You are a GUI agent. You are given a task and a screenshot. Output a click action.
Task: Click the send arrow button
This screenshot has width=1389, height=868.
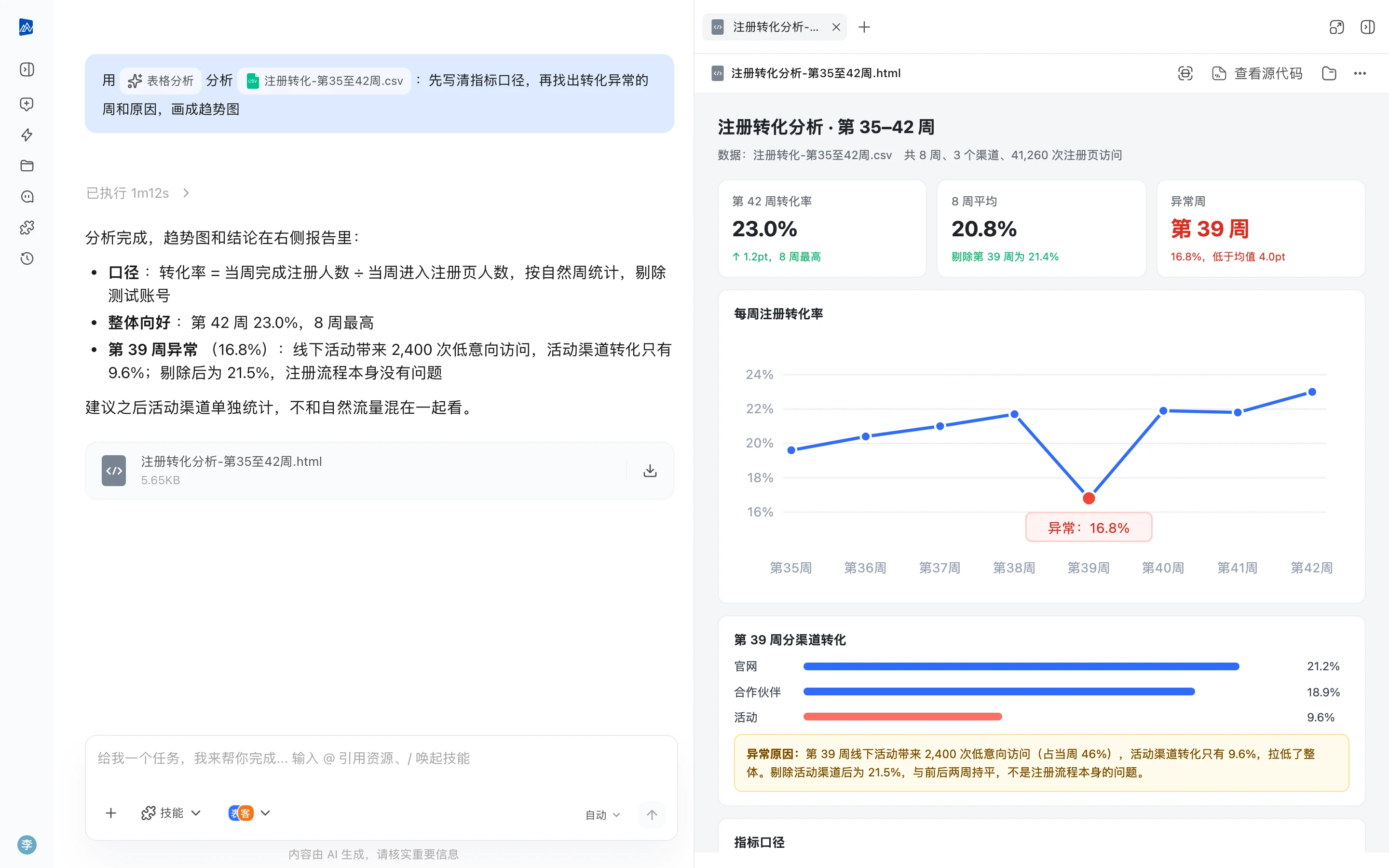(x=652, y=814)
